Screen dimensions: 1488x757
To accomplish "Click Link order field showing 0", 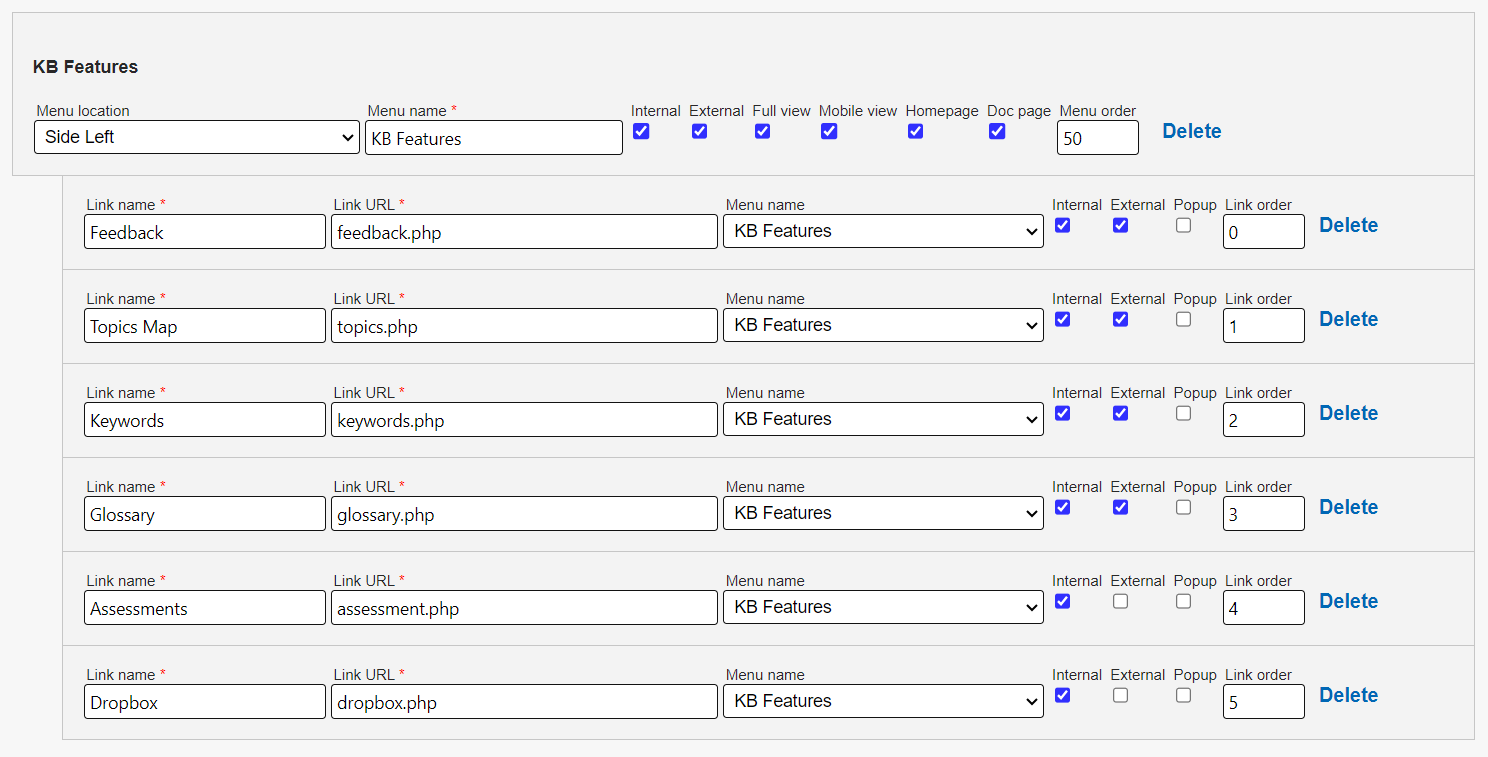I will tap(1264, 232).
